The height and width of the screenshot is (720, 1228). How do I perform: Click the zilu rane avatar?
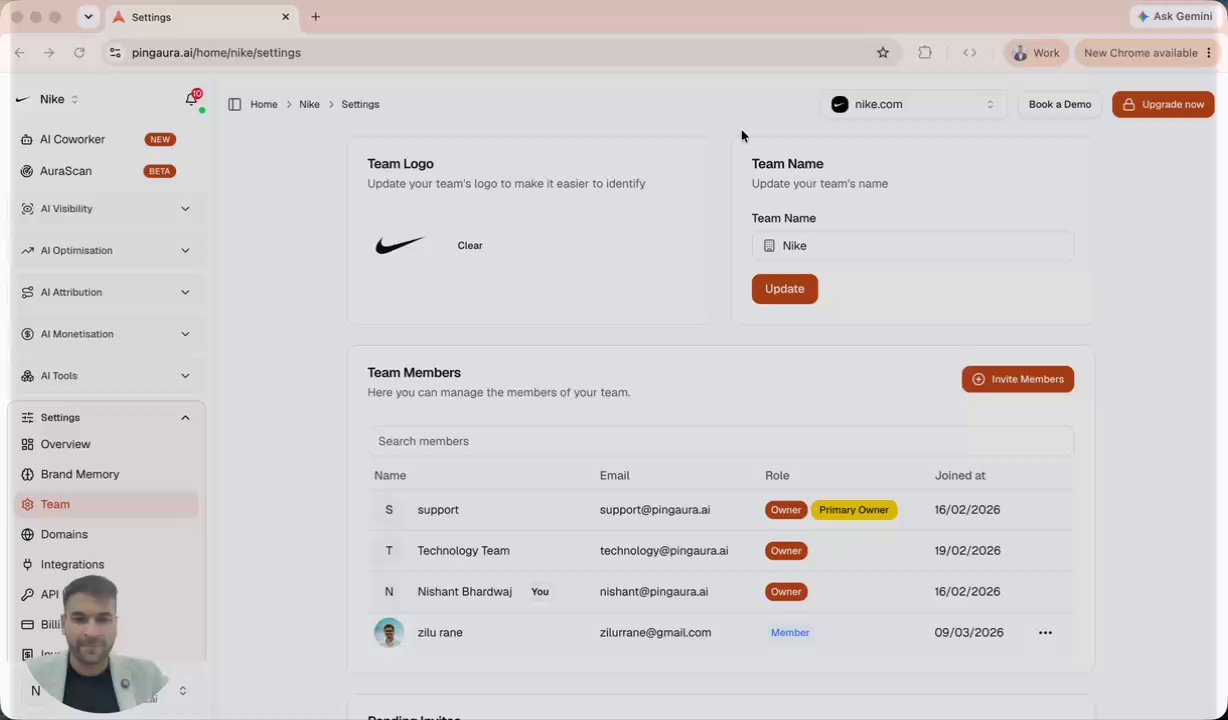[x=389, y=632]
